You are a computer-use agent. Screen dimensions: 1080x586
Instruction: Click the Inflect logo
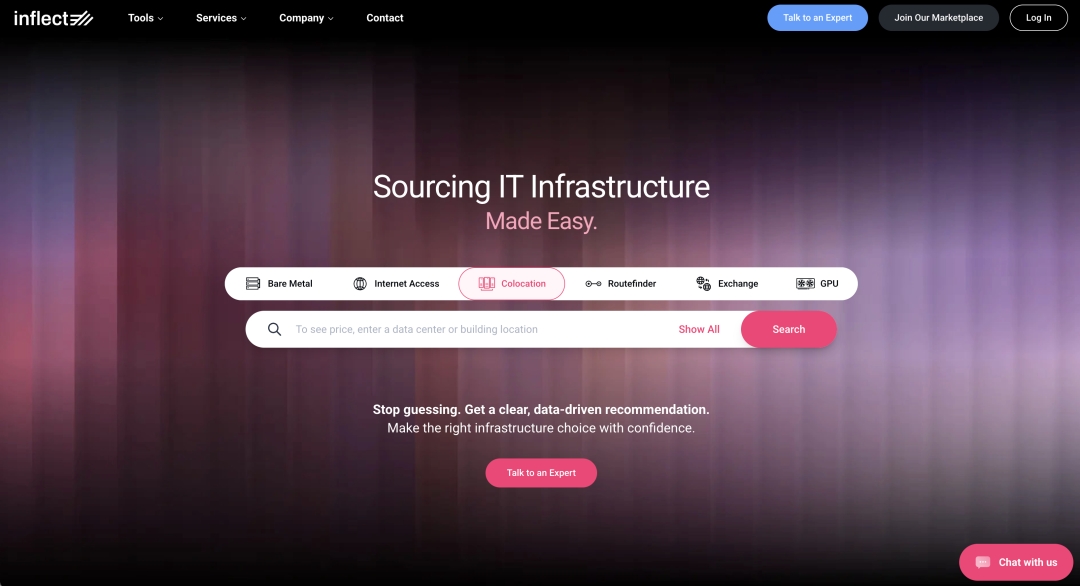click(53, 18)
